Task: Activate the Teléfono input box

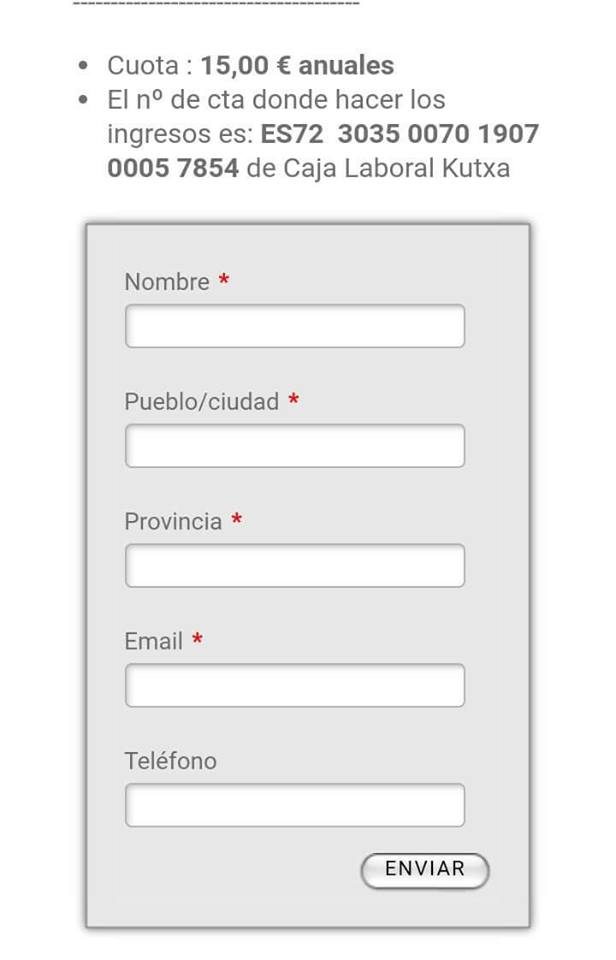Action: pos(295,805)
